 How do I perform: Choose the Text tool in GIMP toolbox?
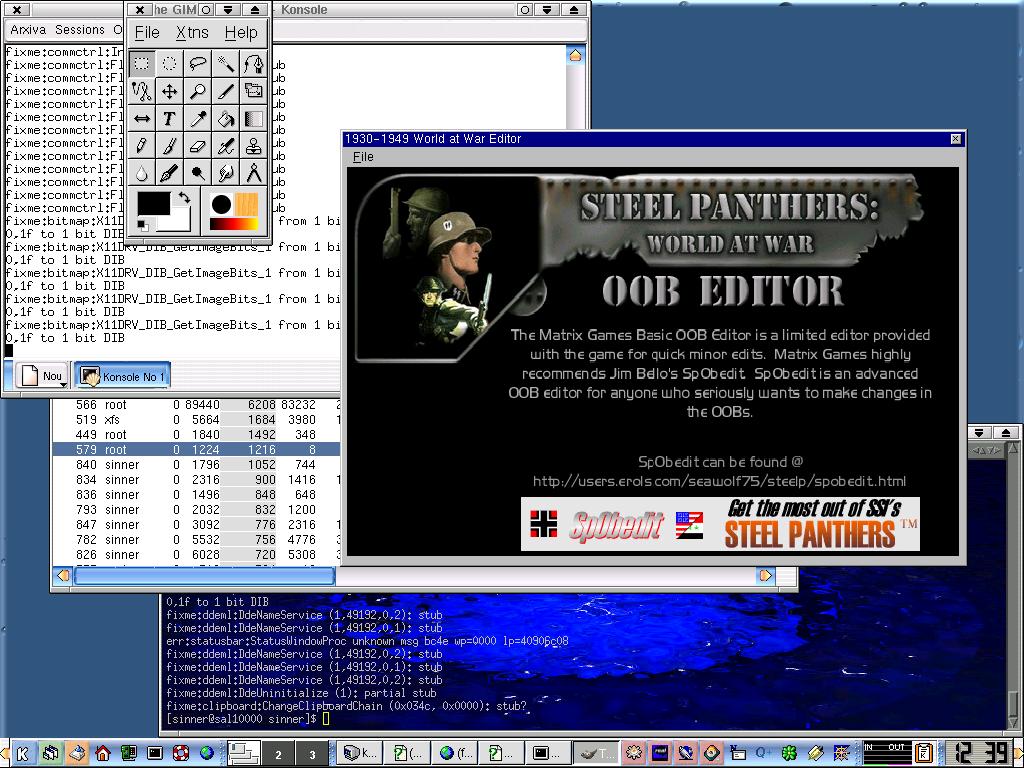tap(170, 119)
